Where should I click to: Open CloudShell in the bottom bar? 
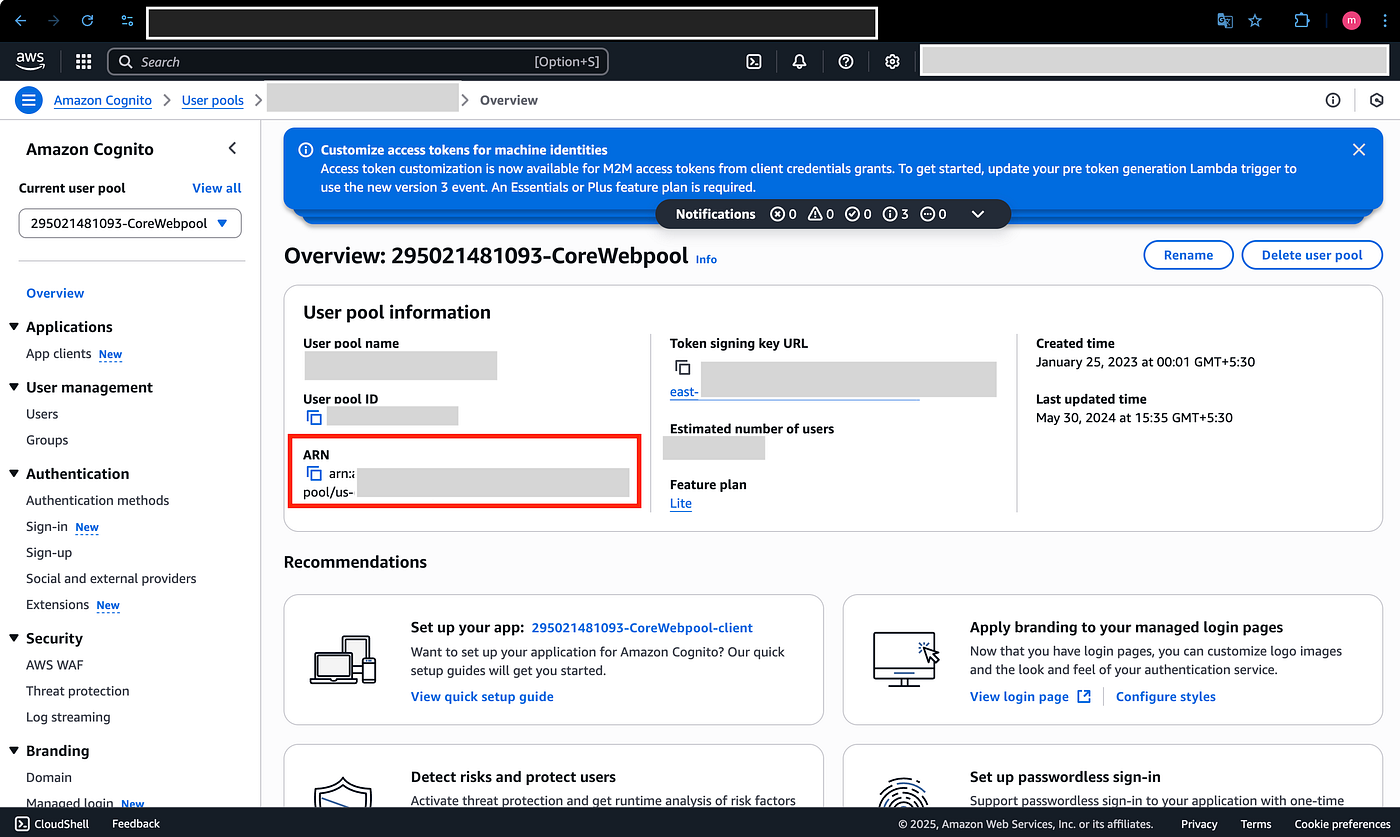pos(52,824)
